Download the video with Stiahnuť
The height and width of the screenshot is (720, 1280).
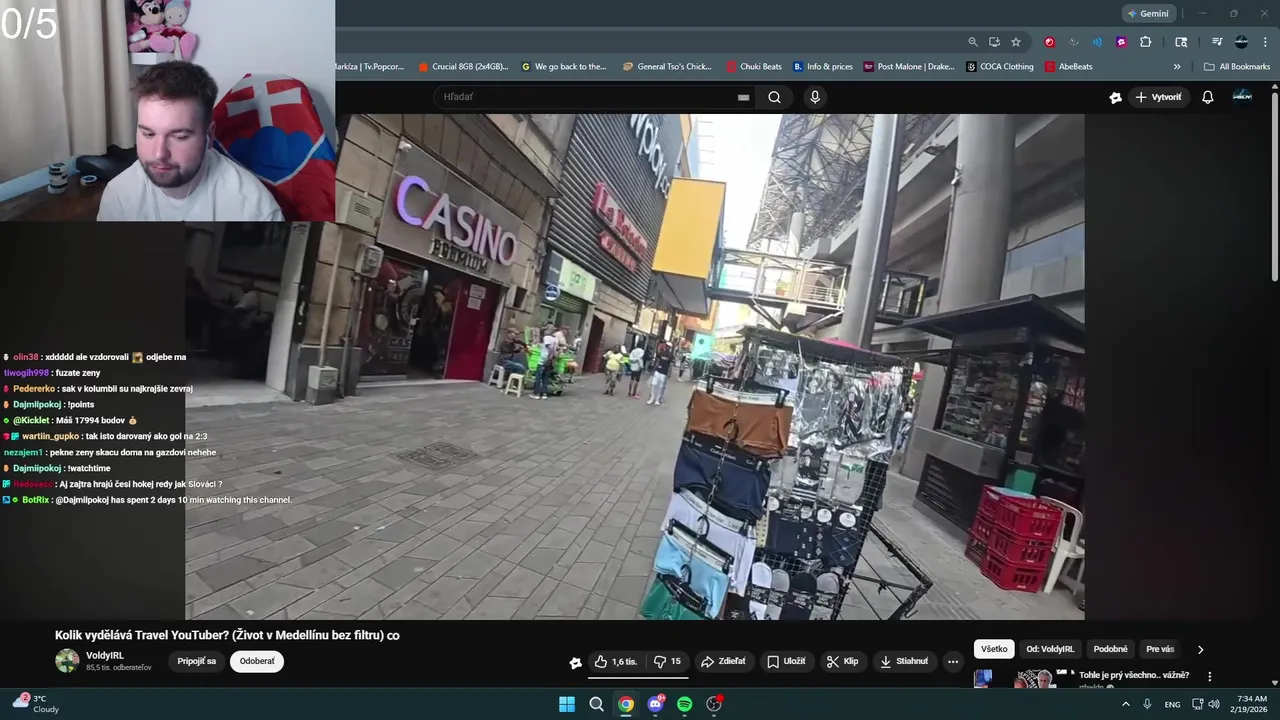[x=904, y=661]
